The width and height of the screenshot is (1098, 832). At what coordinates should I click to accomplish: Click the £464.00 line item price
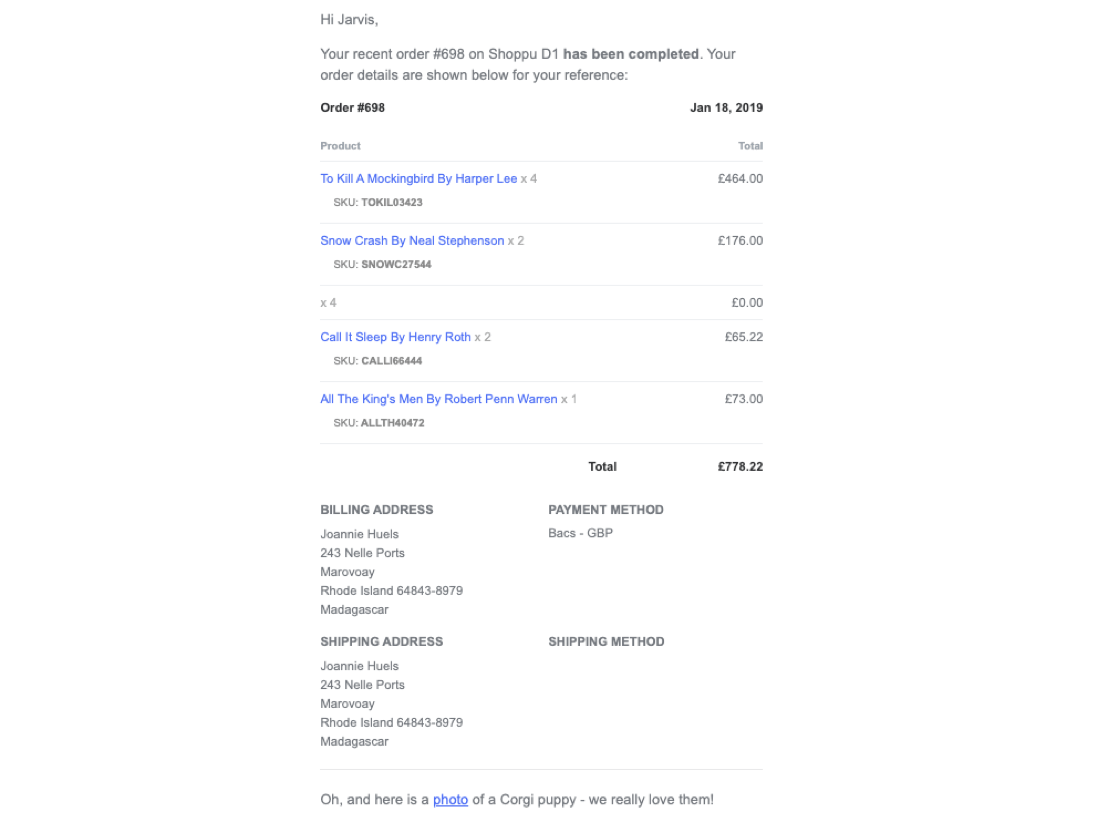(740, 179)
